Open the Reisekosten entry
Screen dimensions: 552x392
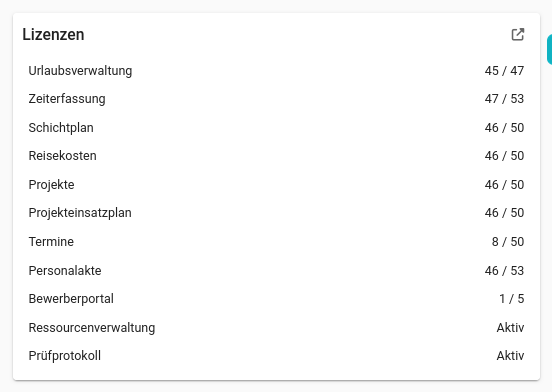point(276,156)
